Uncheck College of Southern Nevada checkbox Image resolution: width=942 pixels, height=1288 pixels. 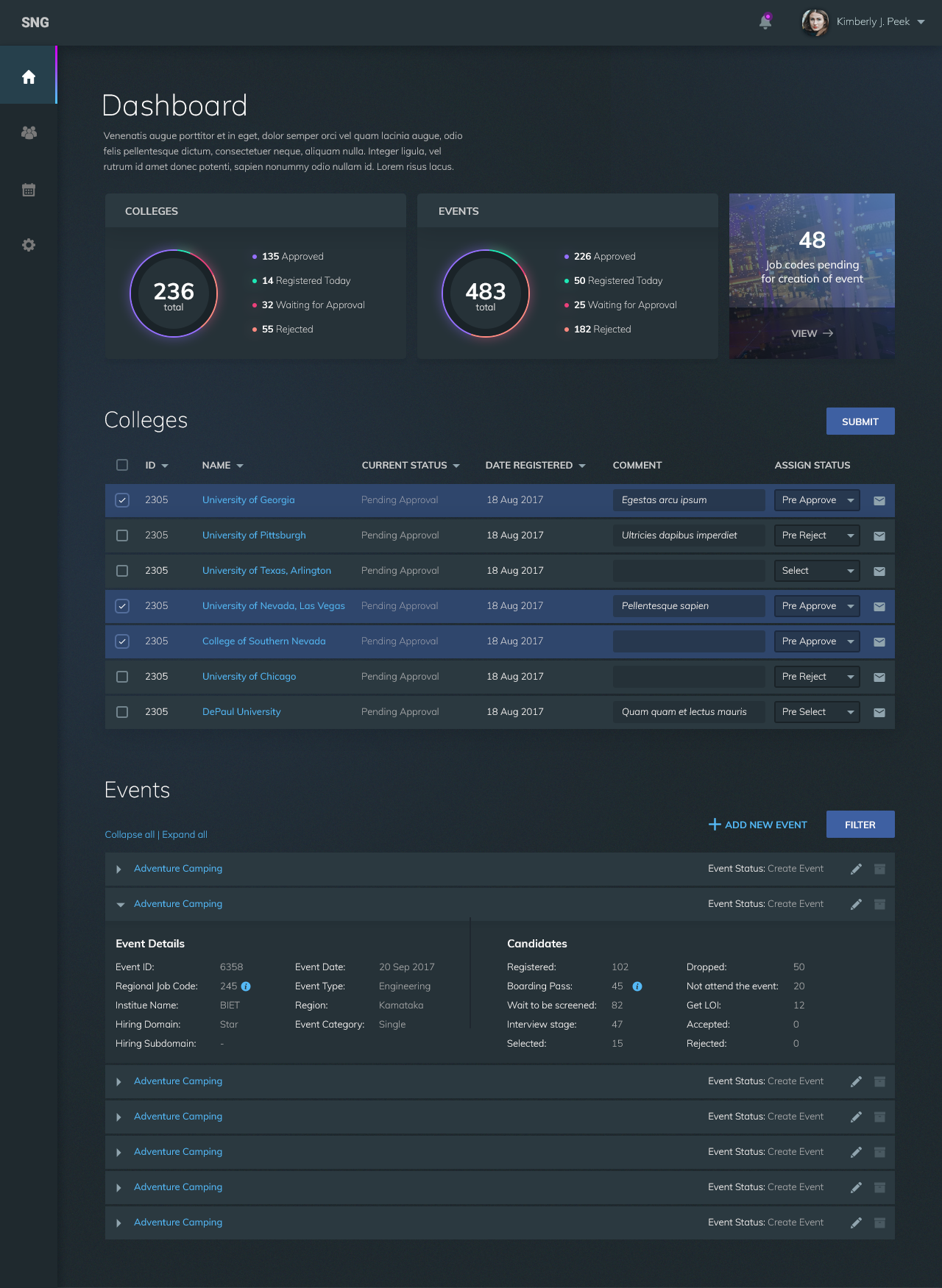(122, 641)
